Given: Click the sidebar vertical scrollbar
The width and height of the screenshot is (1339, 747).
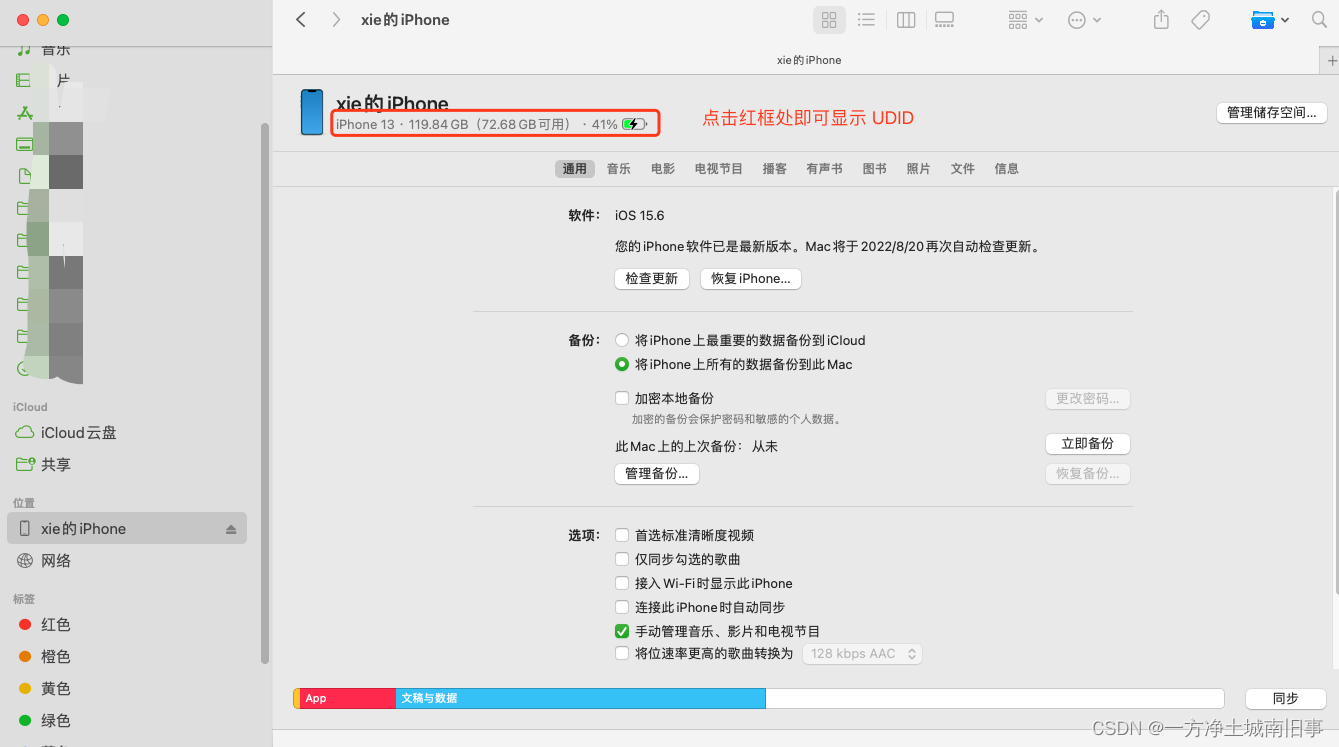Looking at the screenshot, I should pos(264,393).
